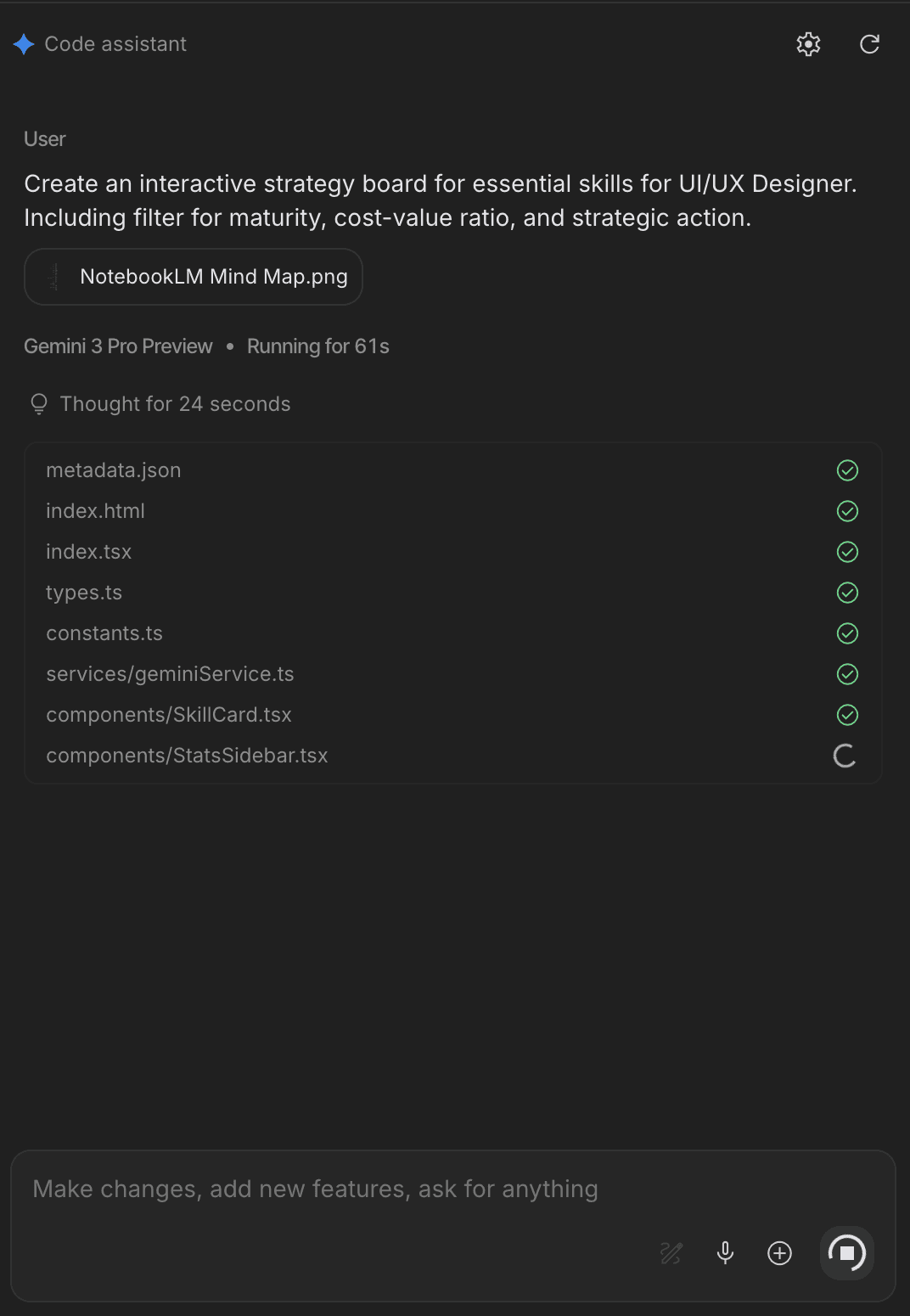The height and width of the screenshot is (1316, 910).
Task: Expand the Thought for 24 seconds section
Action: point(175,404)
